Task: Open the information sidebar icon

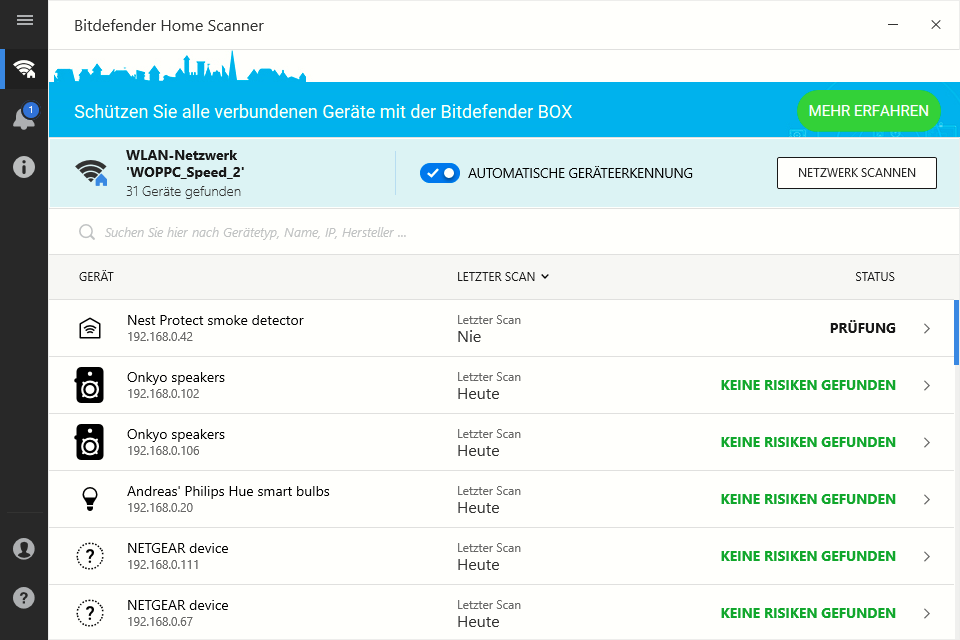Action: click(x=24, y=167)
